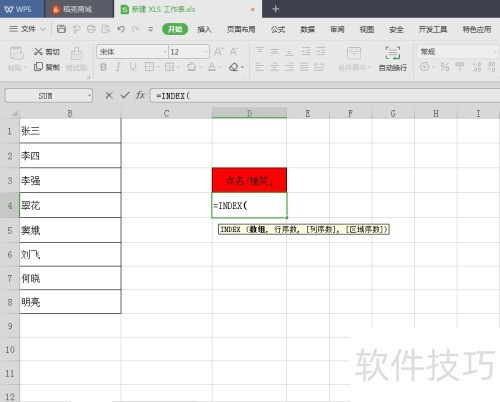Click the Copy (复制) button
Image resolution: width=500 pixels, height=402 pixels.
point(47,67)
